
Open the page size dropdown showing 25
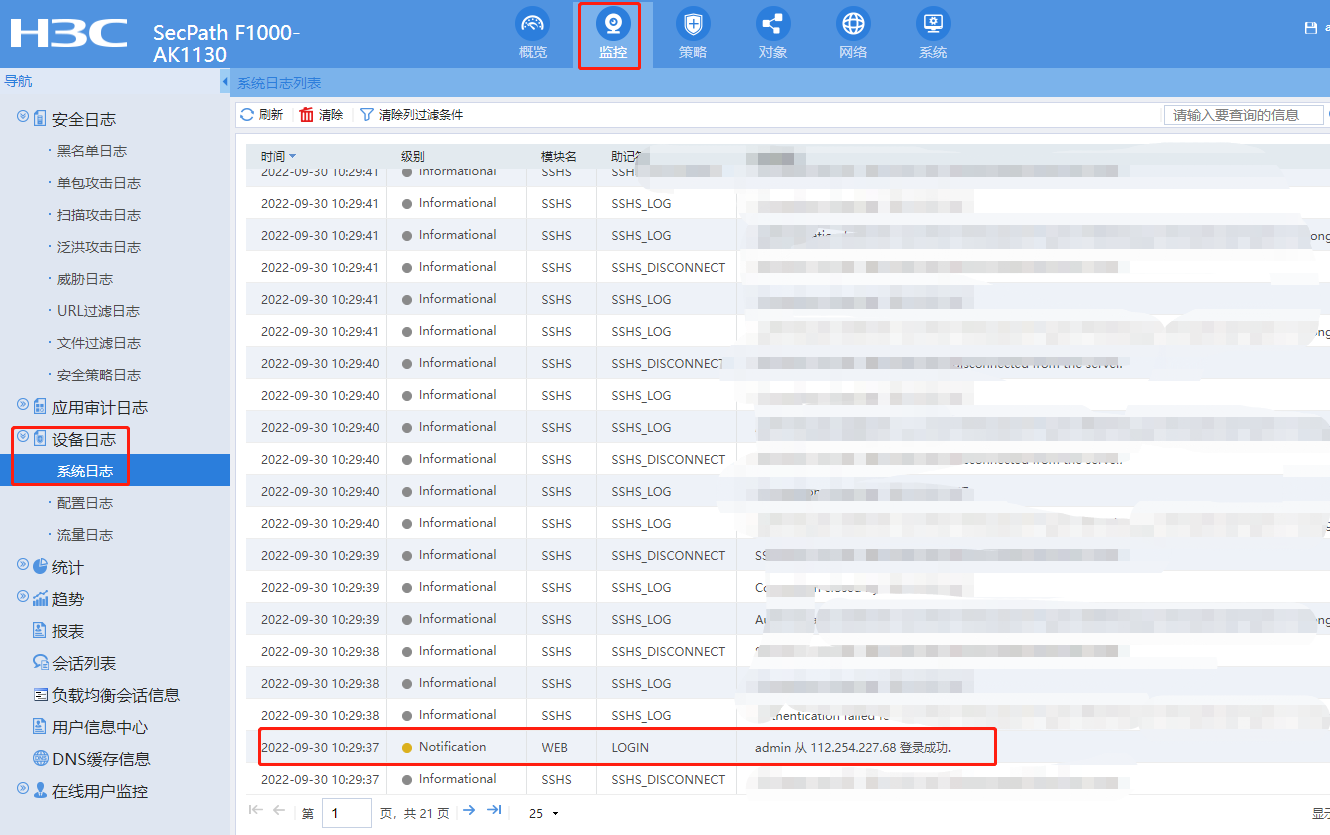click(544, 813)
